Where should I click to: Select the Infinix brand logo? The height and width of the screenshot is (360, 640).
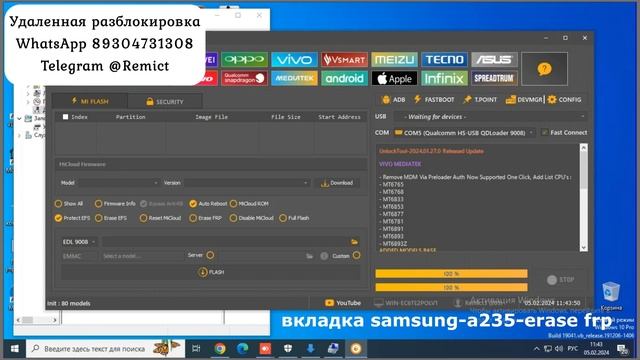pyautogui.click(x=444, y=78)
